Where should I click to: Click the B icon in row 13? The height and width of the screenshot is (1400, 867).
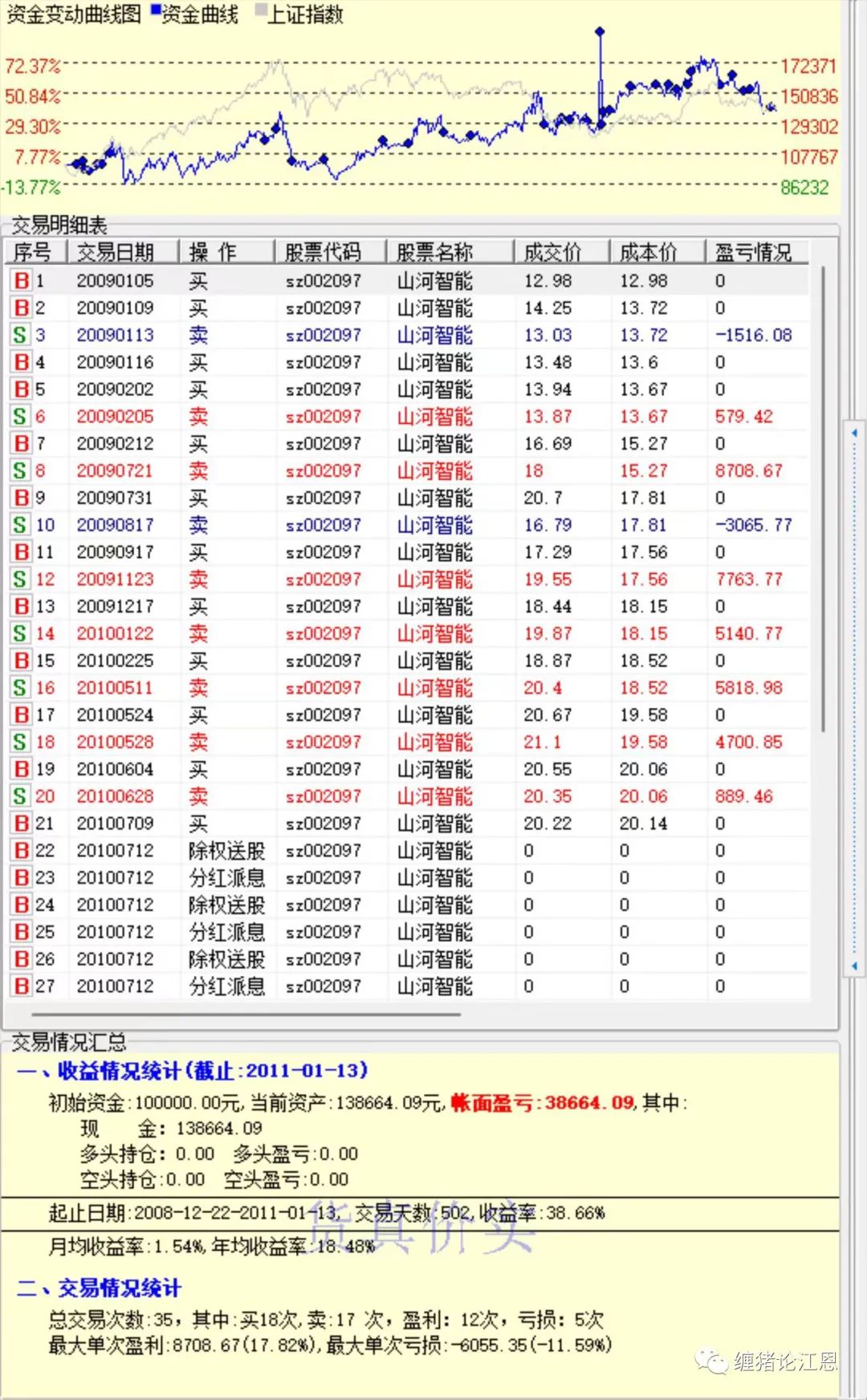pos(22,606)
